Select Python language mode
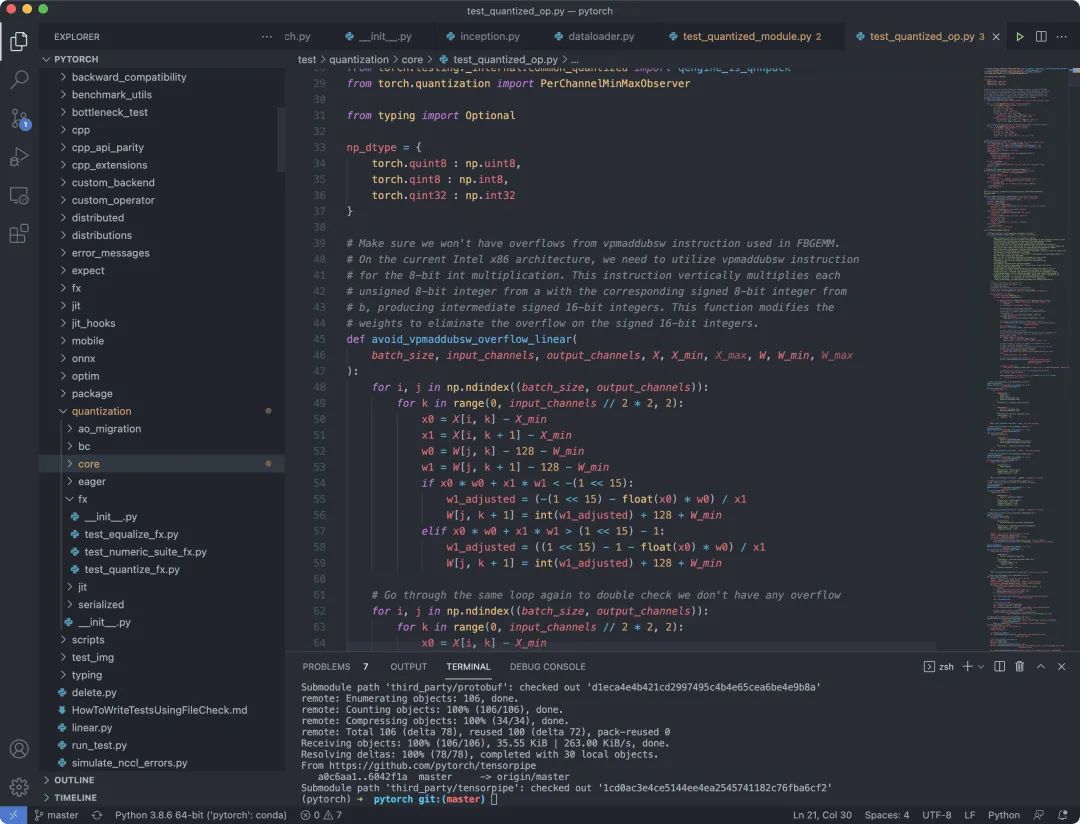 pyautogui.click(x=1004, y=815)
